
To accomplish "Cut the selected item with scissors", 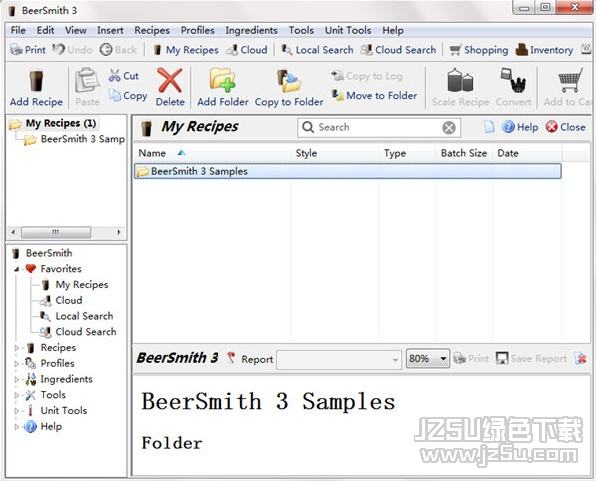I will point(123,76).
